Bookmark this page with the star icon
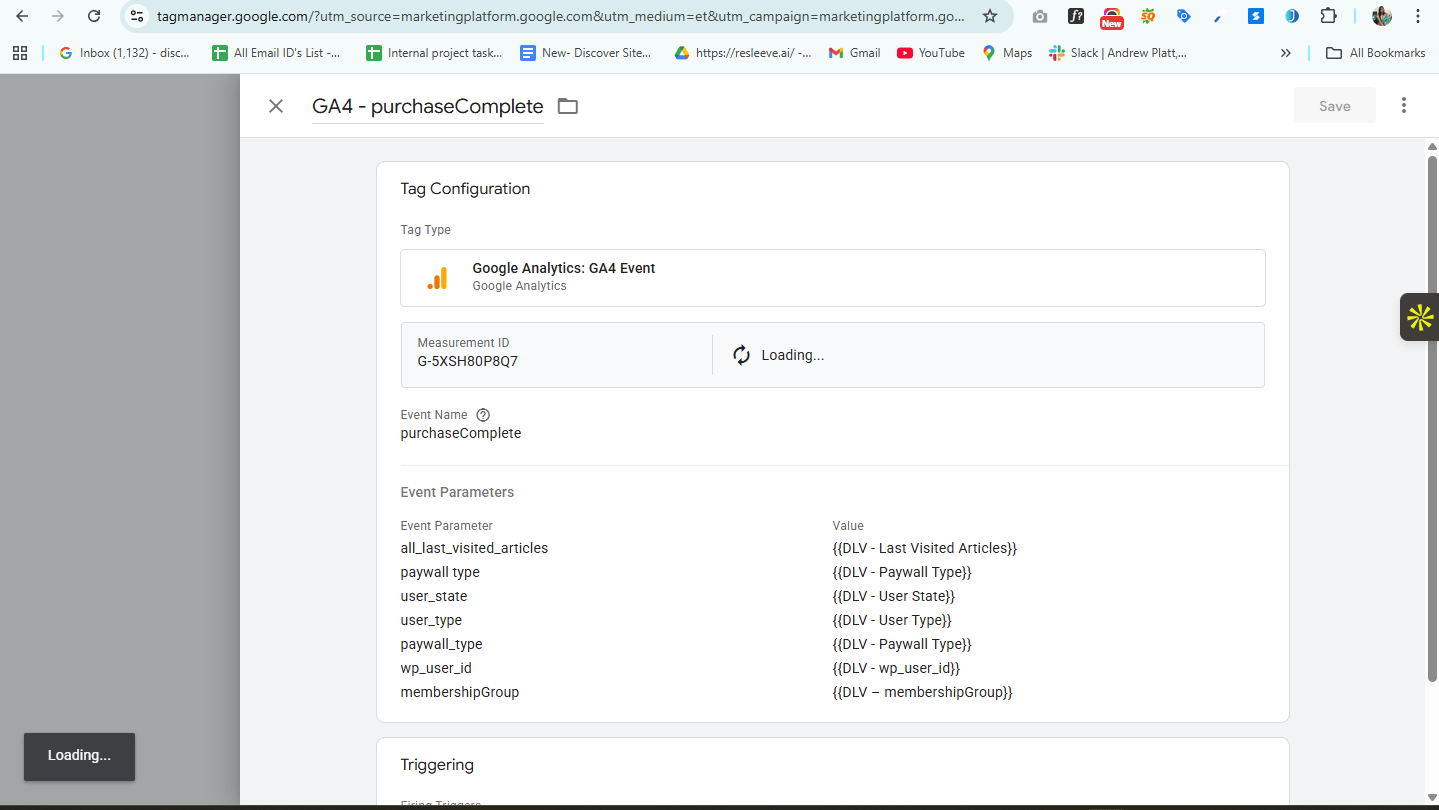This screenshot has width=1439, height=810. coord(990,16)
